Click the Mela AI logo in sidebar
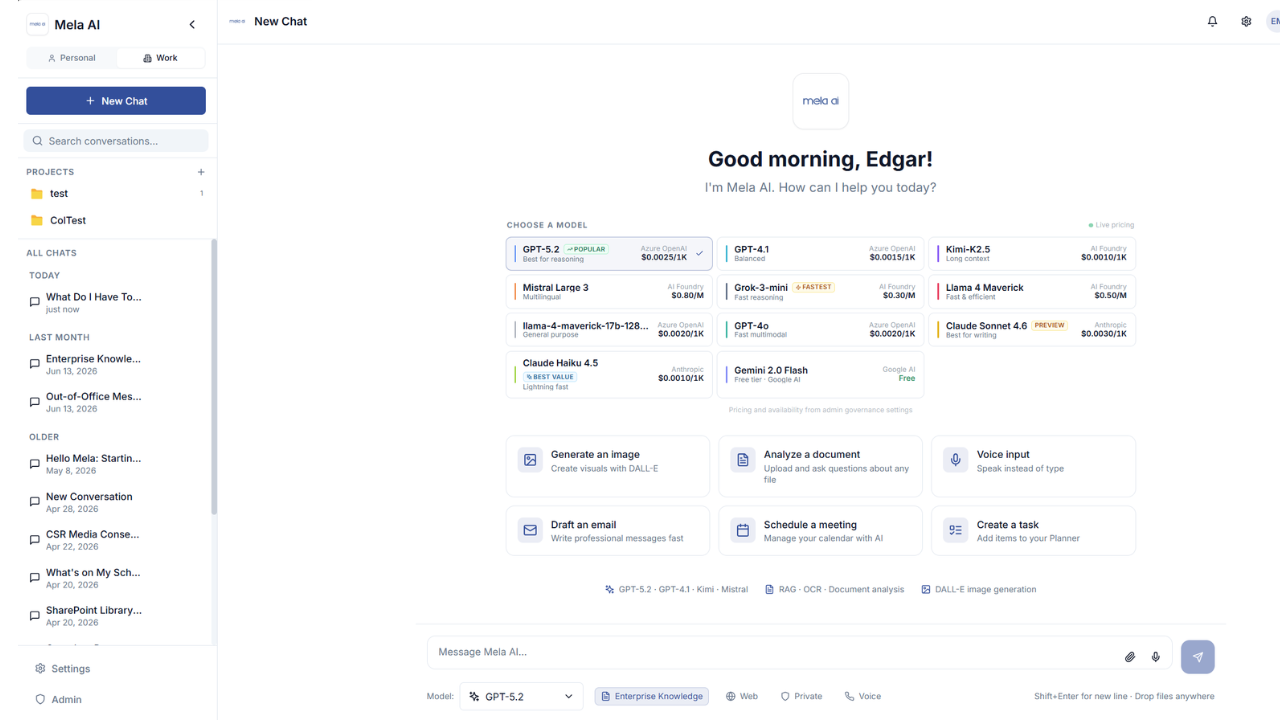Viewport: 1280px width, 720px height. (37, 25)
